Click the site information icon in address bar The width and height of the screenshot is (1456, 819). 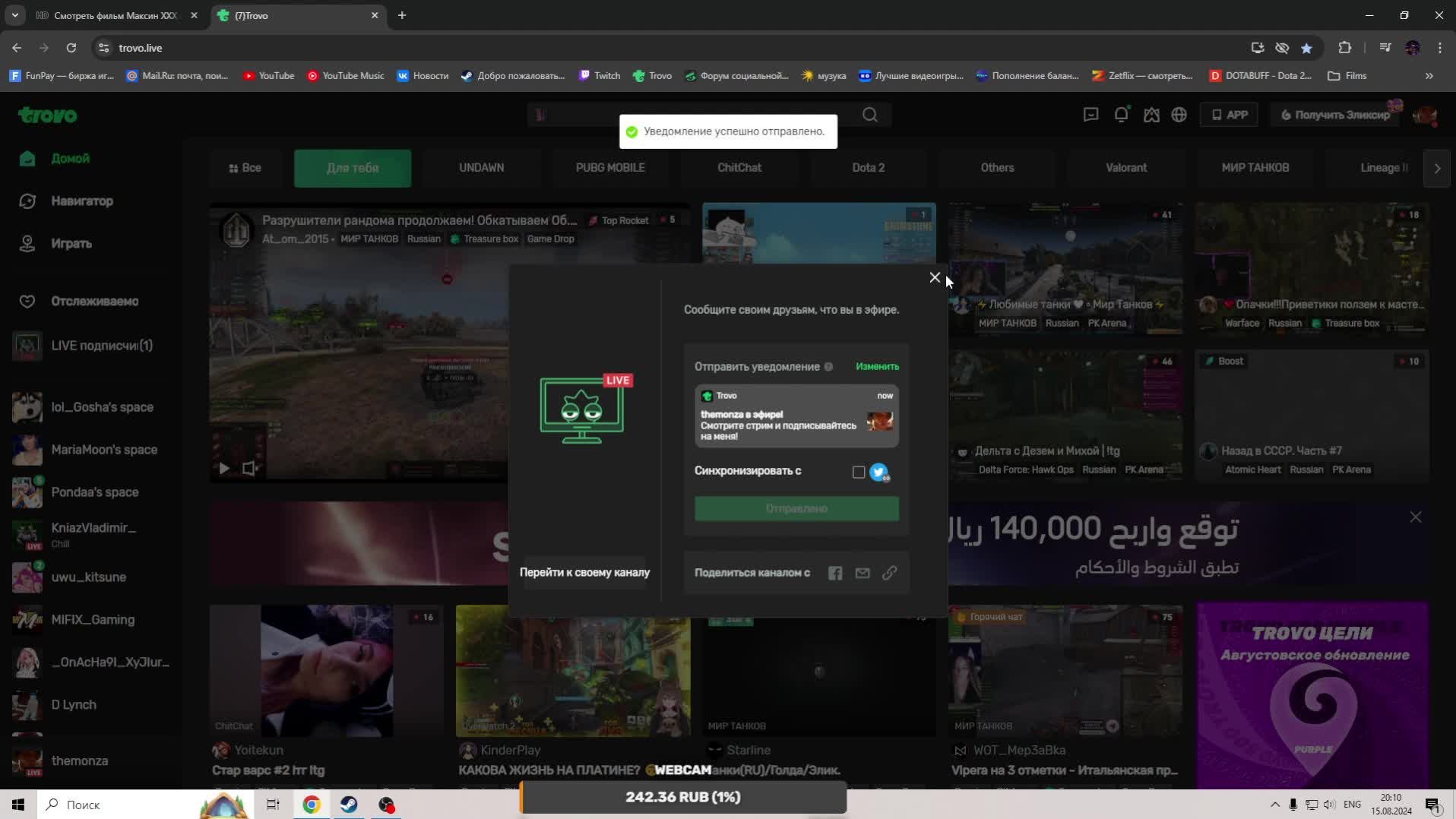(103, 48)
